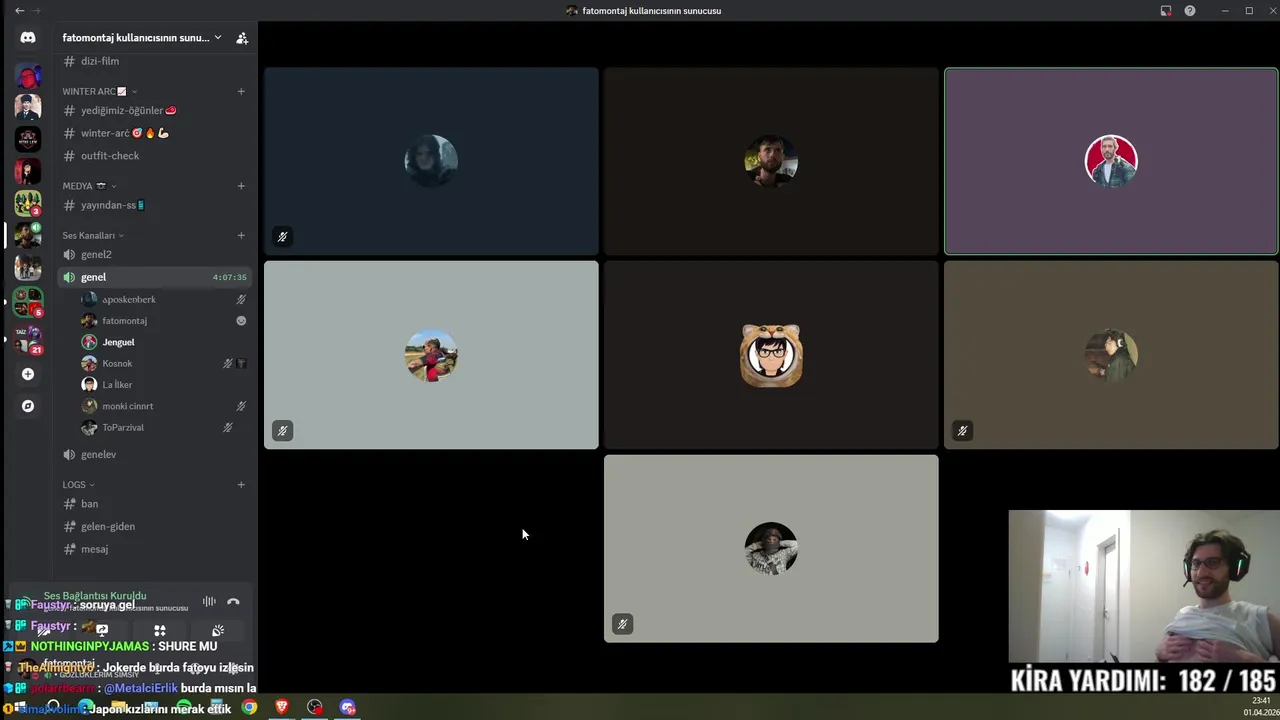Create channel in WINTER ARC category
The width and height of the screenshot is (1280, 720).
point(241,91)
